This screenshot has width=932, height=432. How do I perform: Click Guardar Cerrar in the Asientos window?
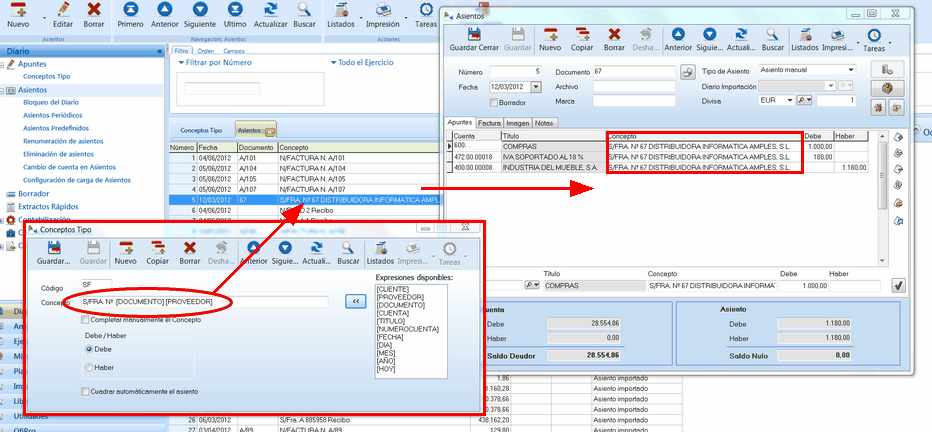[x=475, y=38]
